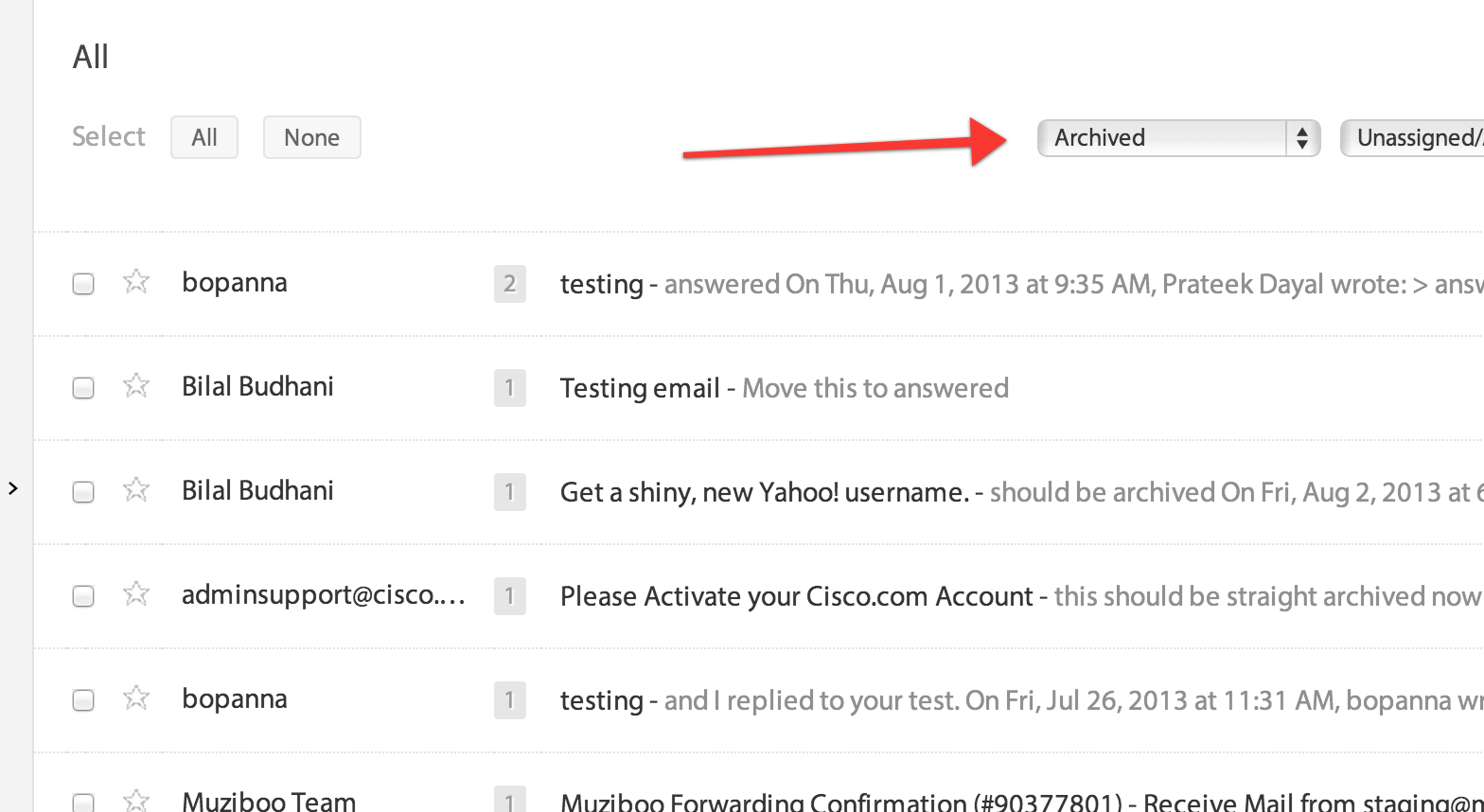Expand the collapsed left sidebar arrow
1484x812 pixels.
click(x=13, y=488)
